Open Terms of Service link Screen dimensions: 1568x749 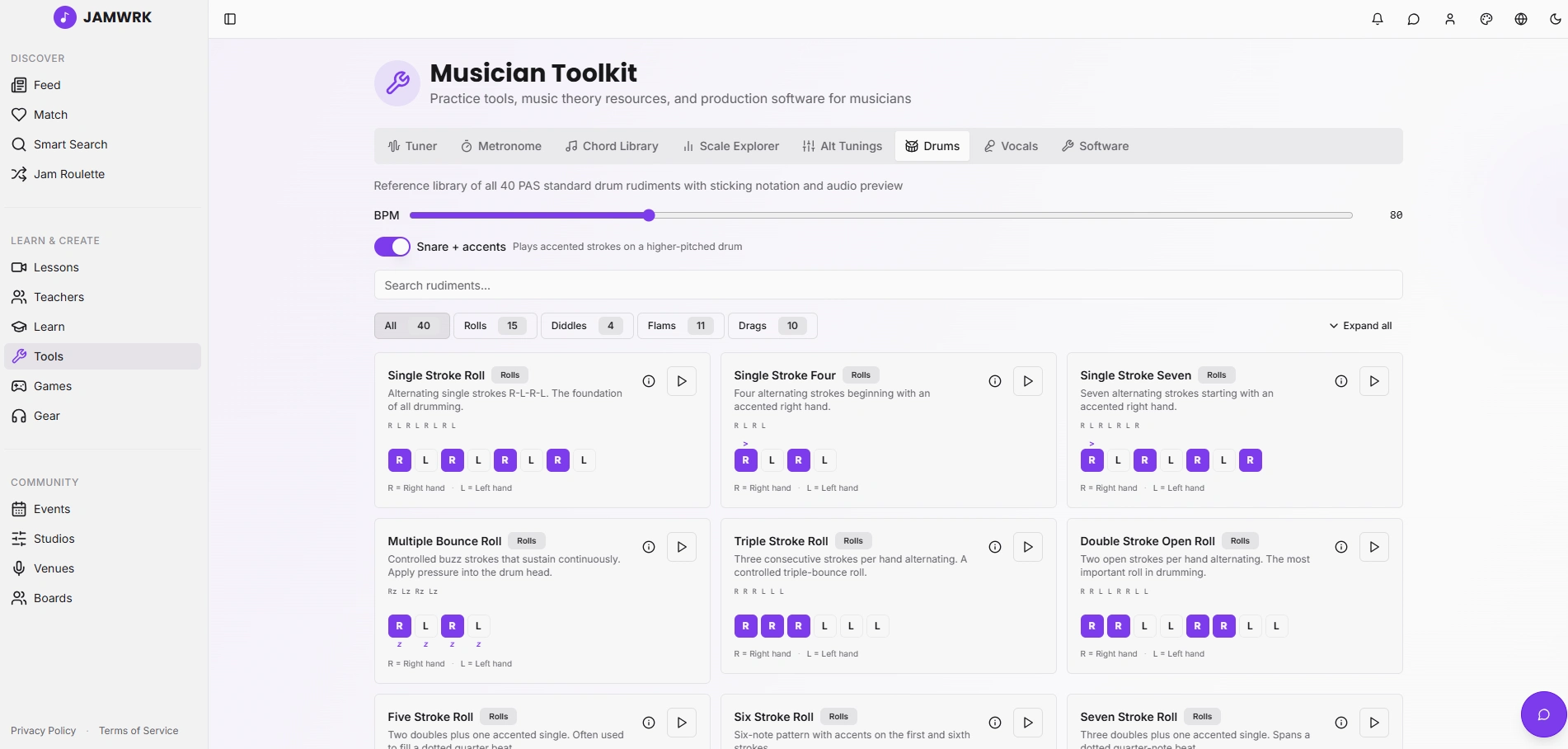[138, 731]
